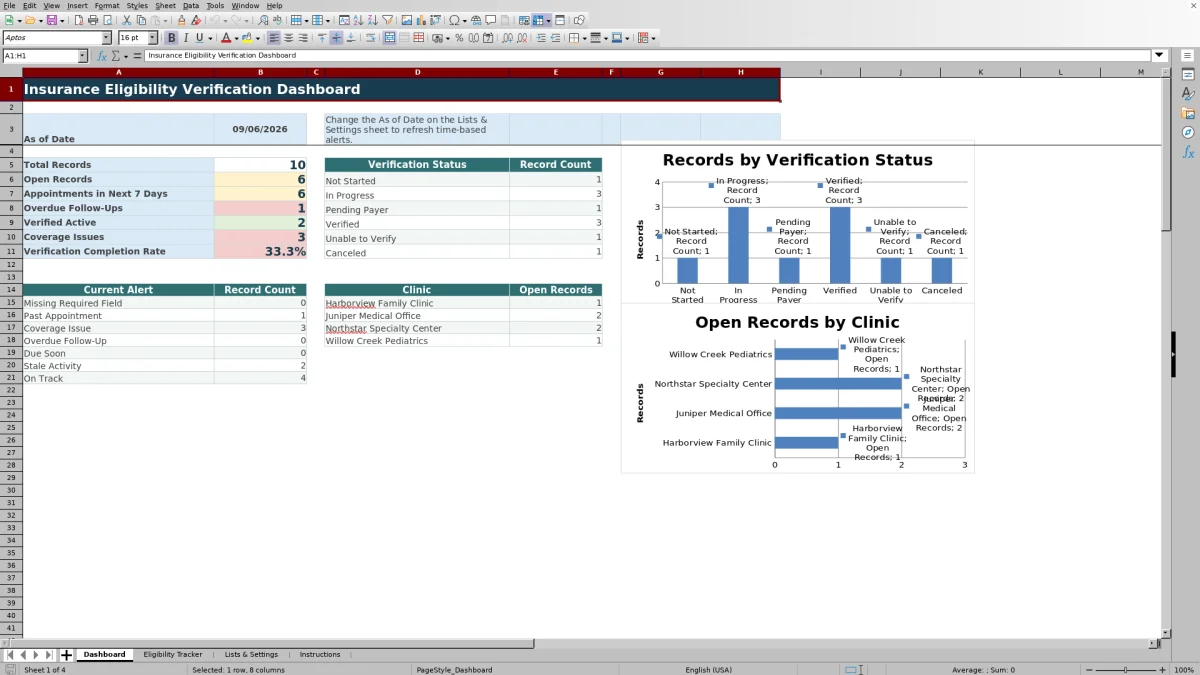1200x675 pixels.
Task: Toggle Underline formatting
Action: coord(200,38)
